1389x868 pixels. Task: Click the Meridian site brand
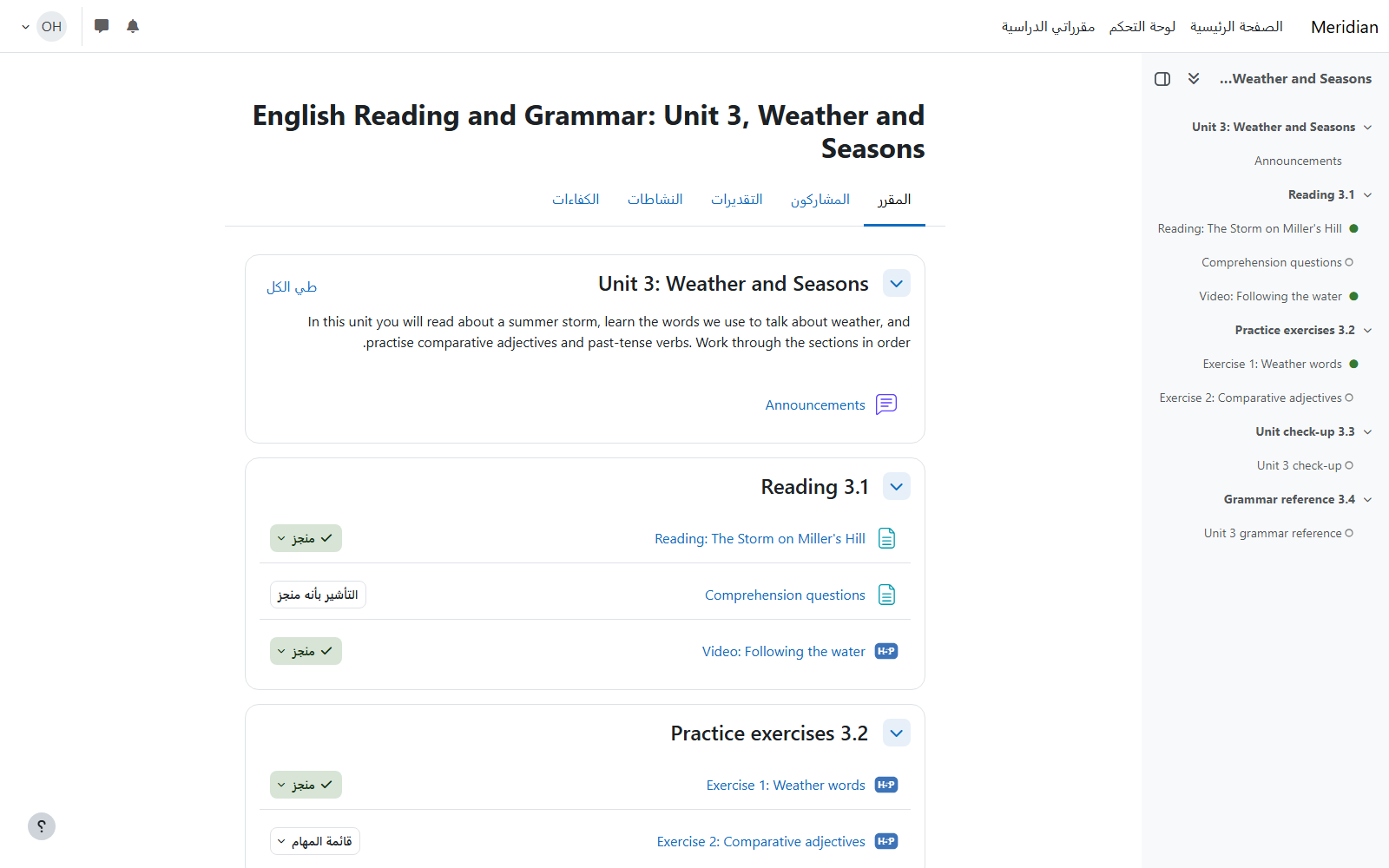point(1345,27)
